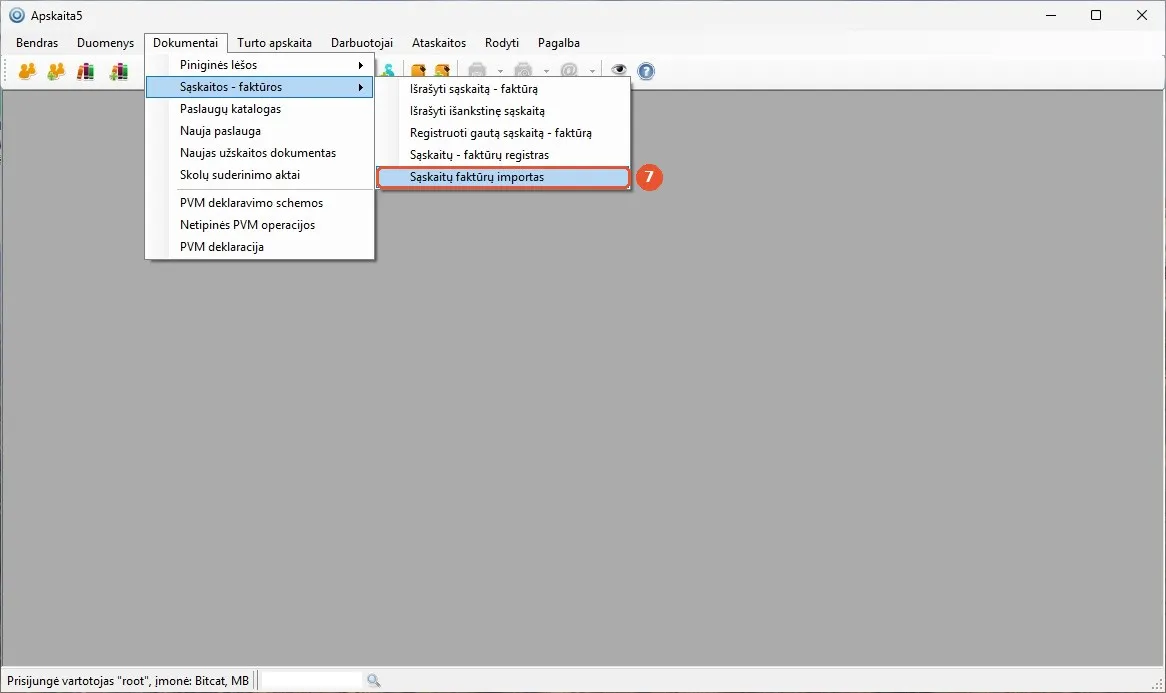Select Piniginės lėšos menu entry
The image size is (1166, 693).
260,65
